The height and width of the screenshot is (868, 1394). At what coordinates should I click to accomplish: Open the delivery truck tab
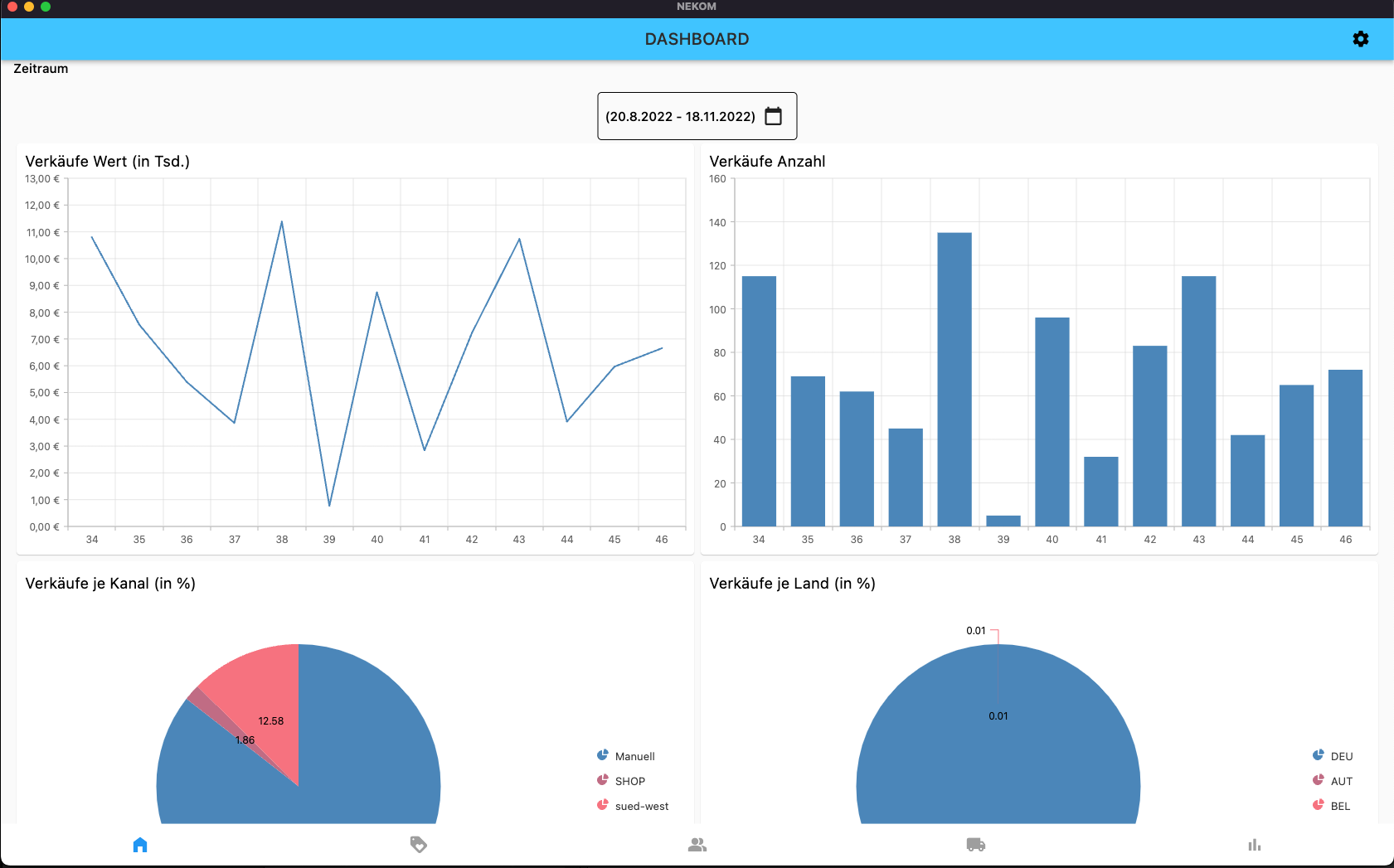coord(976,845)
